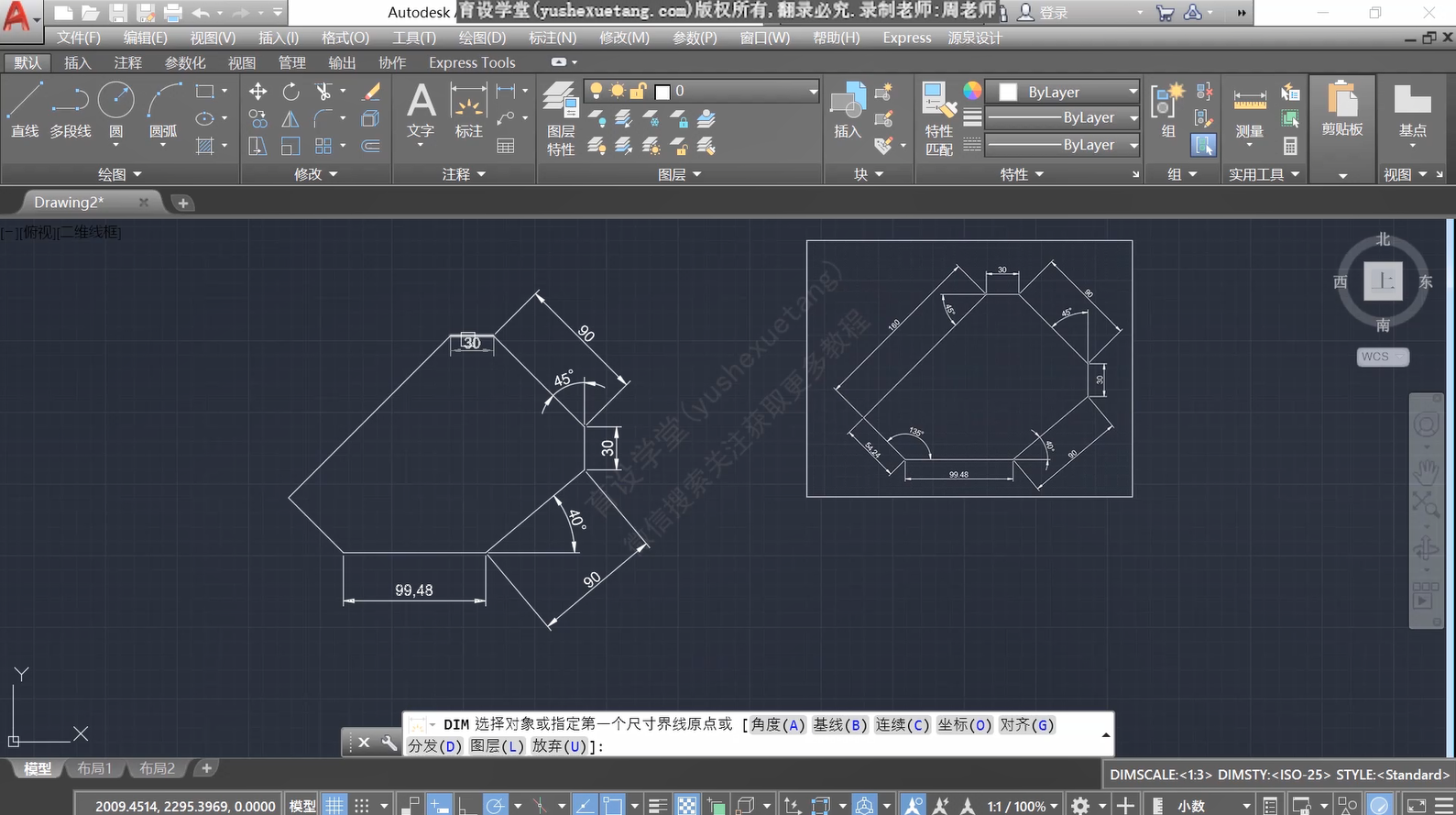Open the 标注(N) menu
The image size is (1456, 815).
tap(553, 38)
